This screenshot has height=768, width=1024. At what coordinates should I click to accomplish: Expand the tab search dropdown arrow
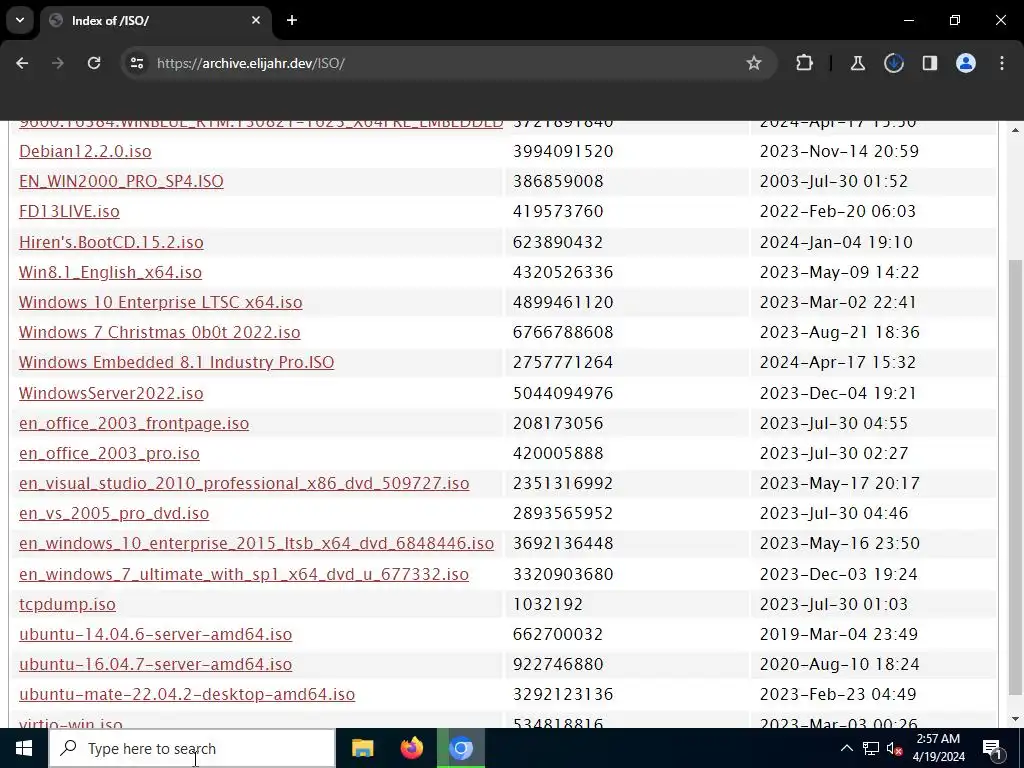click(x=20, y=20)
